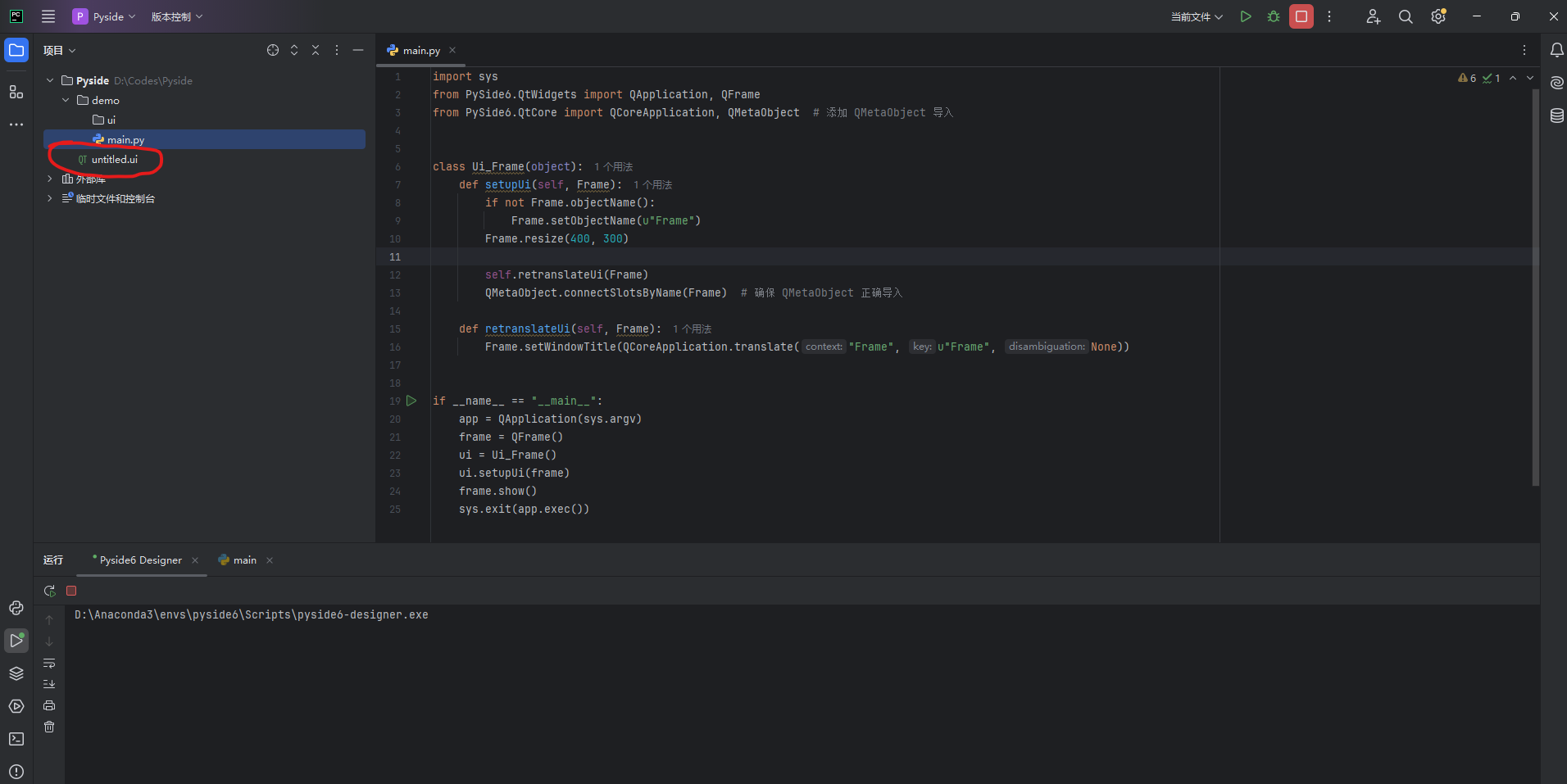This screenshot has width=1567, height=784.
Task: Close the main.py editor tab
Action: (x=452, y=50)
